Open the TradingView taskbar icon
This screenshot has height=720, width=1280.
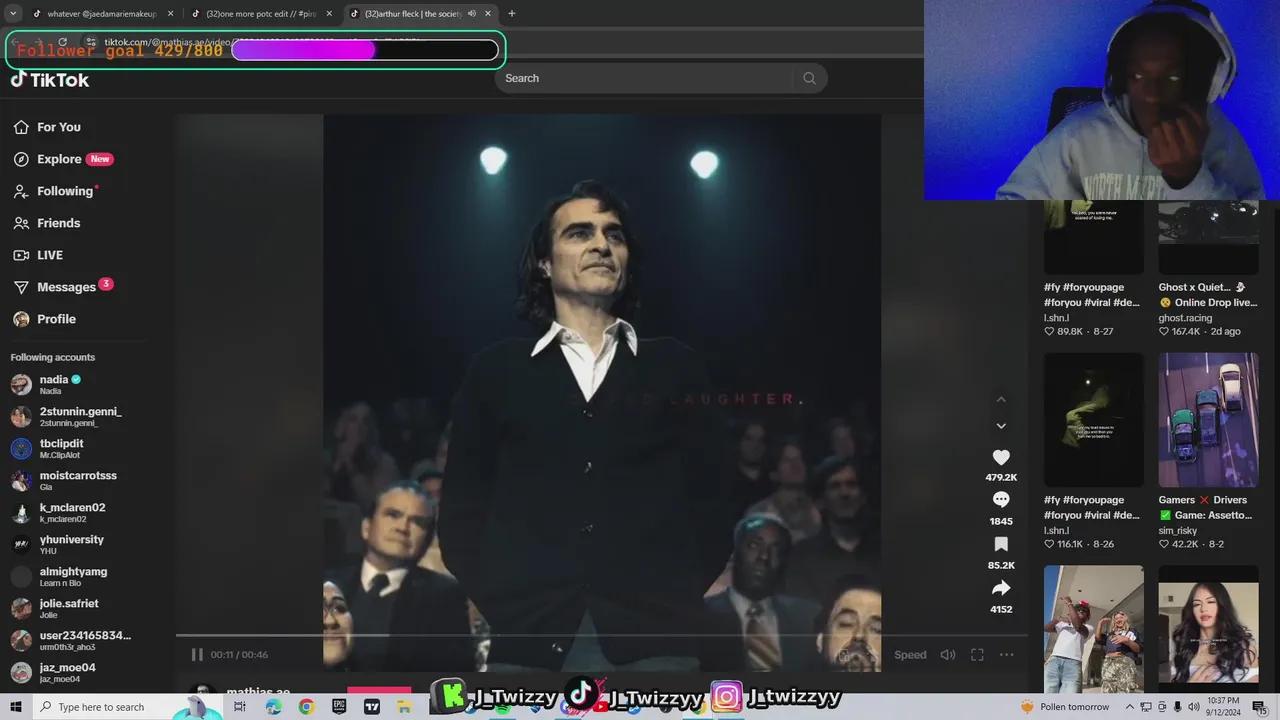click(x=372, y=707)
